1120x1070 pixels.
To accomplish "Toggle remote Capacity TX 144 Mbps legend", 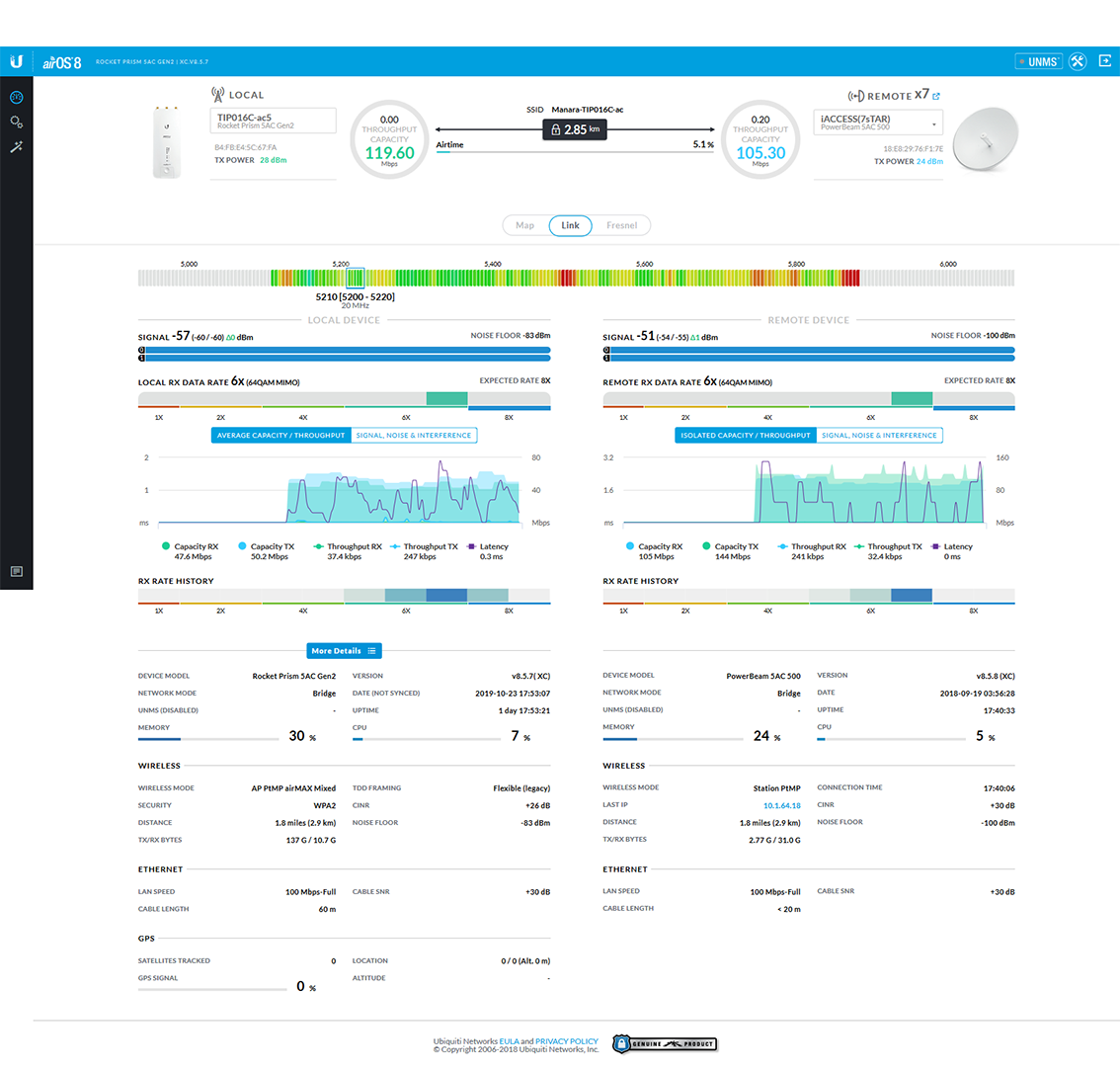I will (731, 551).
